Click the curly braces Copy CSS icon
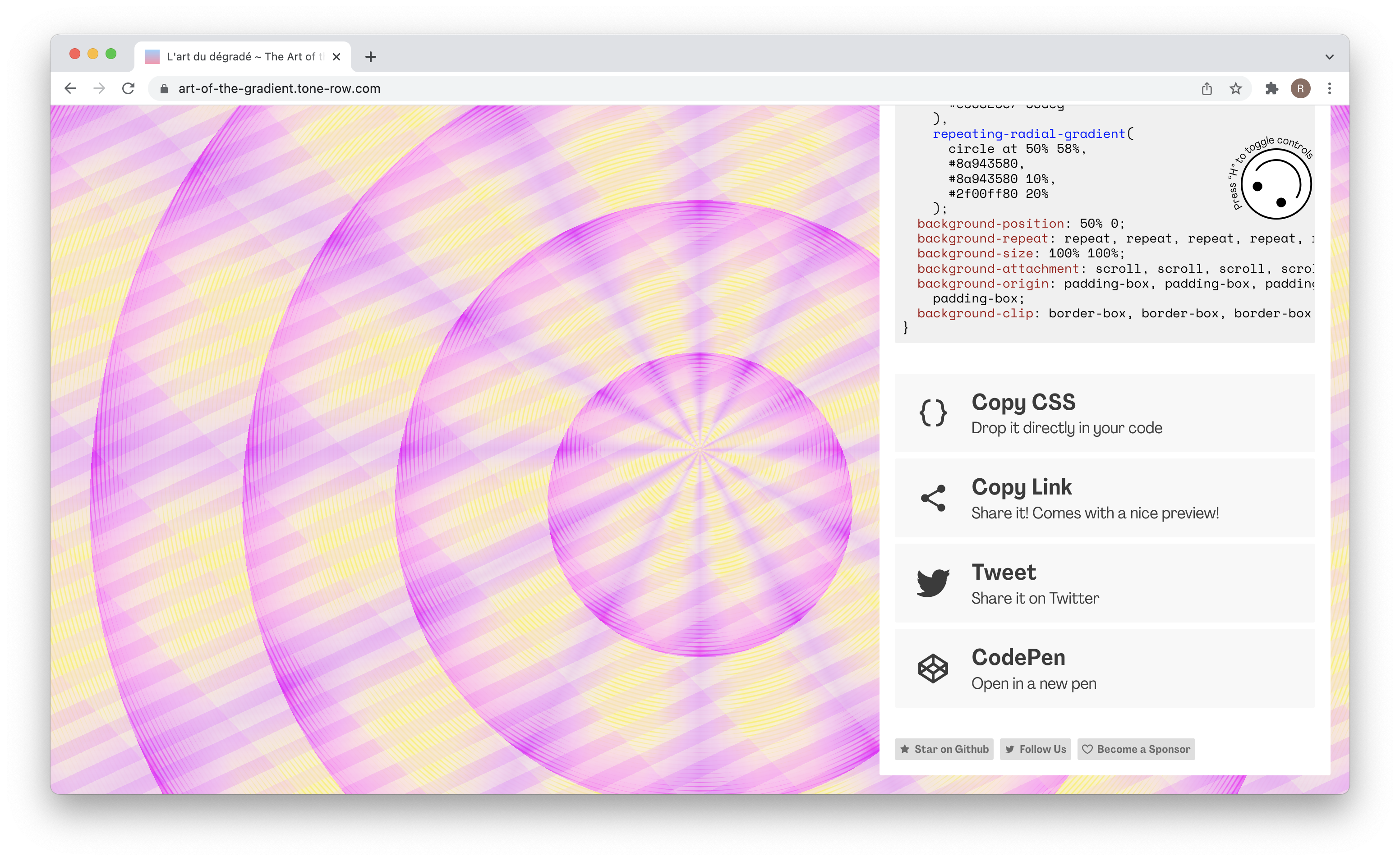1400x861 pixels. [x=932, y=413]
